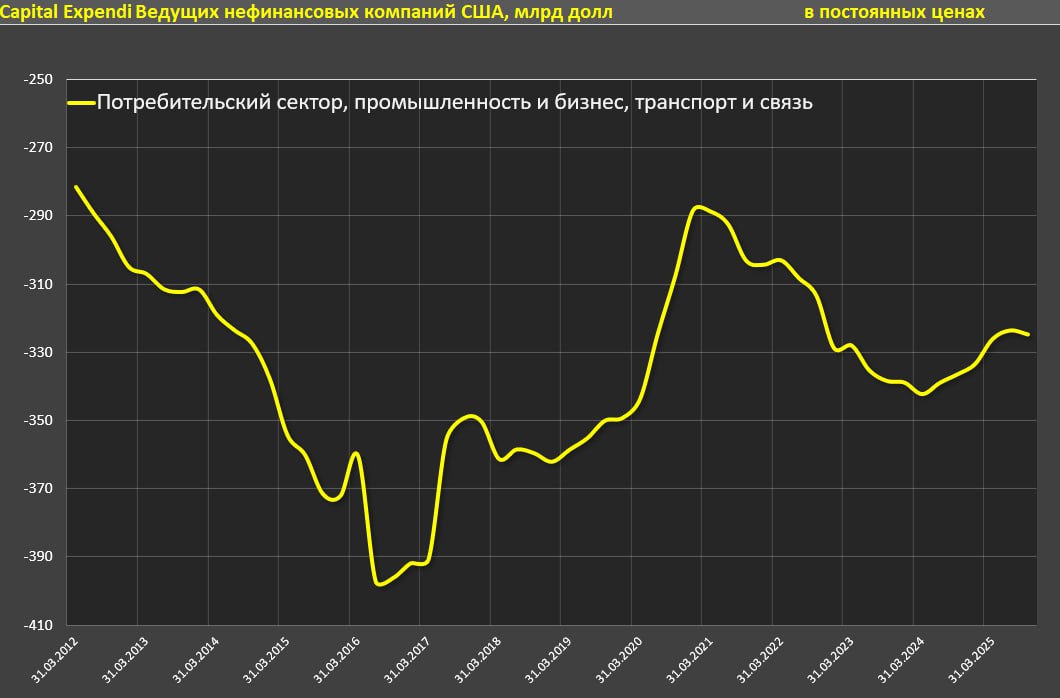Click the 'в постоянных ценах' subtitle
The image size is (1060, 698).
(894, 12)
